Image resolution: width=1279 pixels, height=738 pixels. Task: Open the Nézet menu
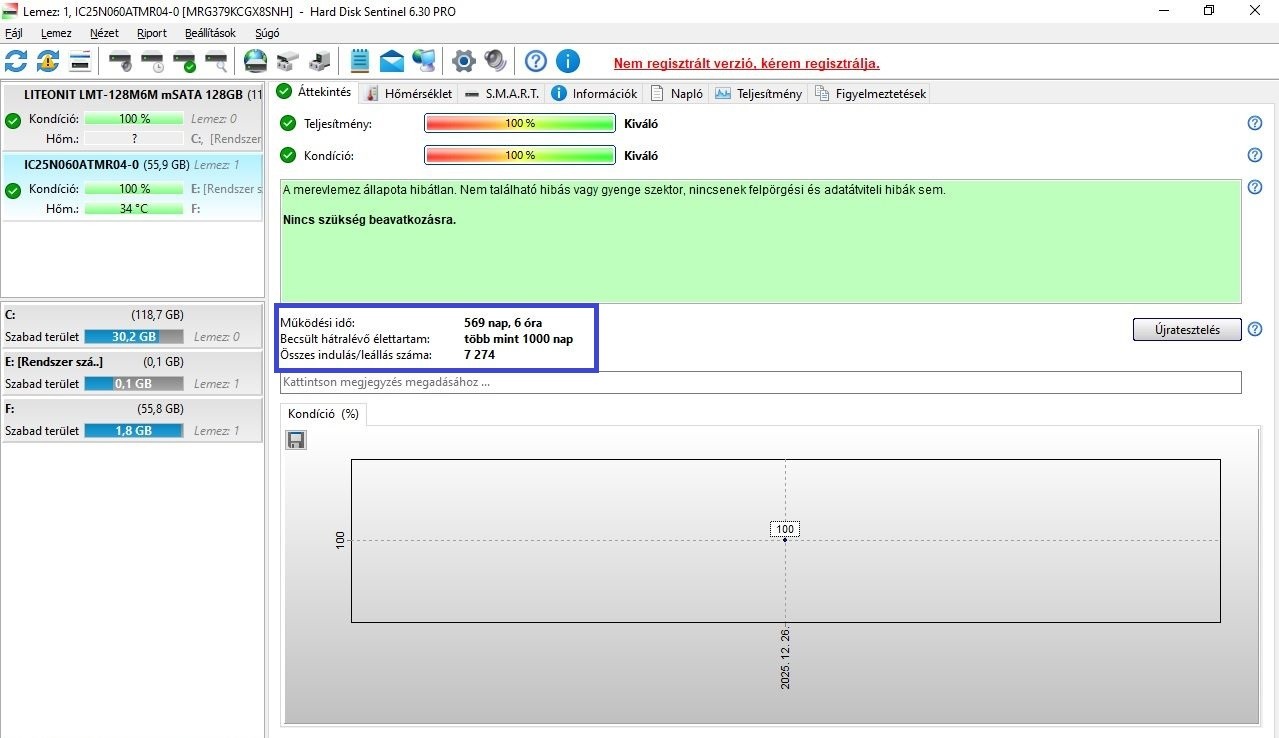pyautogui.click(x=104, y=33)
